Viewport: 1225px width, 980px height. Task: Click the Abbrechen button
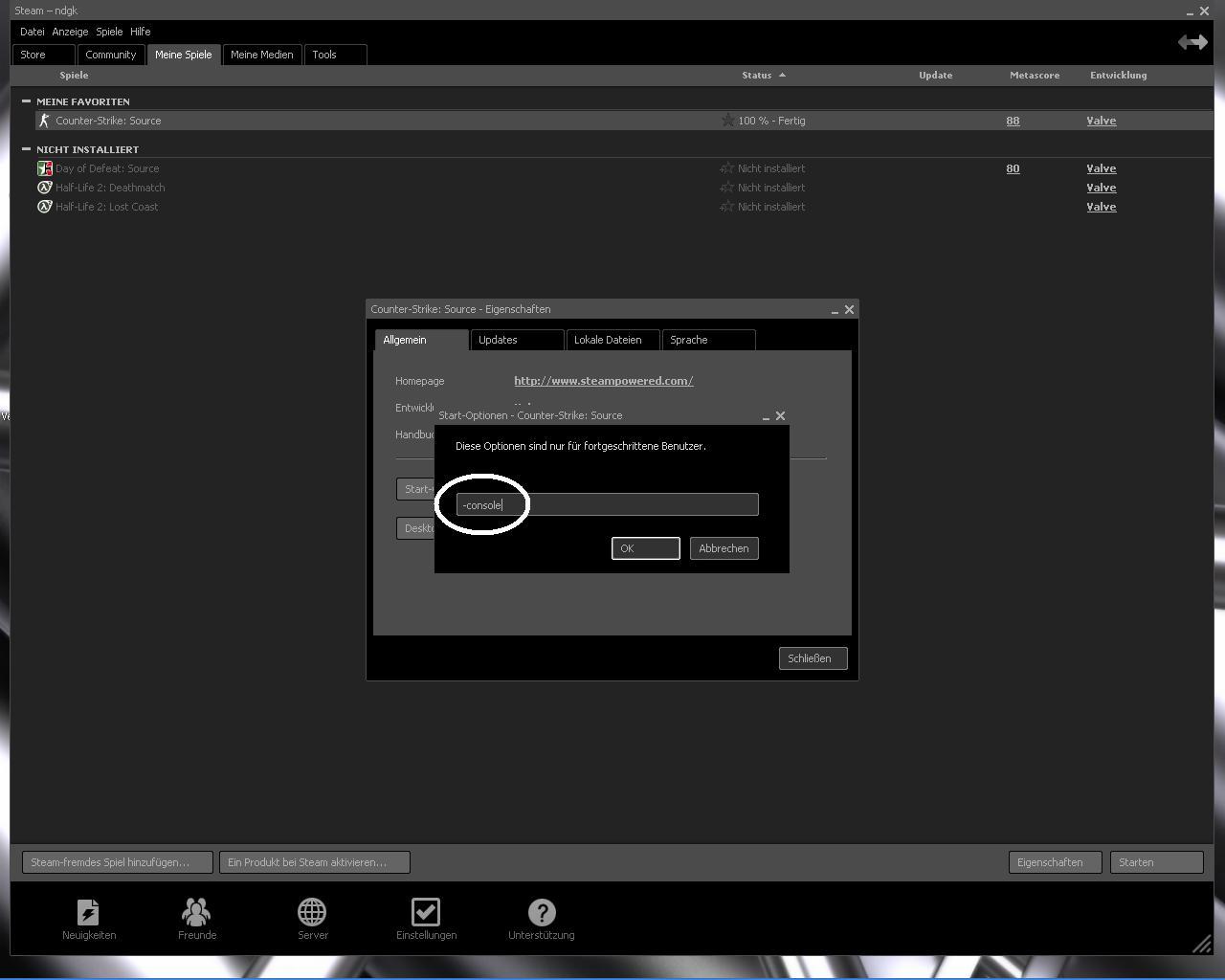coord(724,548)
